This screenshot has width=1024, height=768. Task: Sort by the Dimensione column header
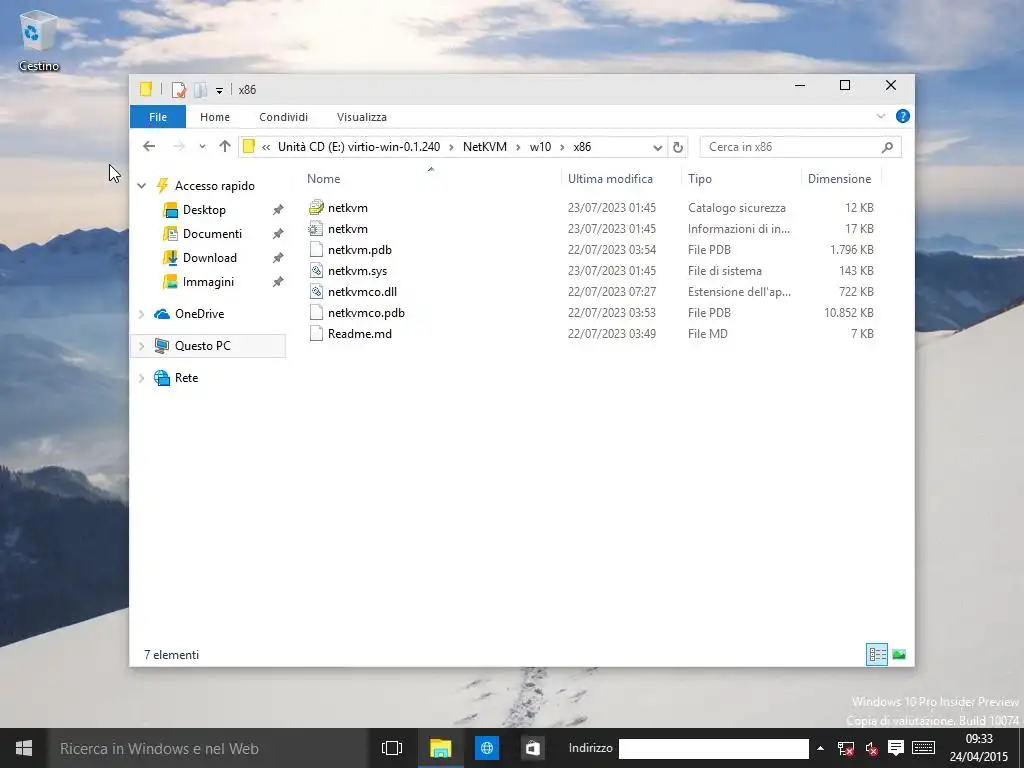[x=839, y=179]
